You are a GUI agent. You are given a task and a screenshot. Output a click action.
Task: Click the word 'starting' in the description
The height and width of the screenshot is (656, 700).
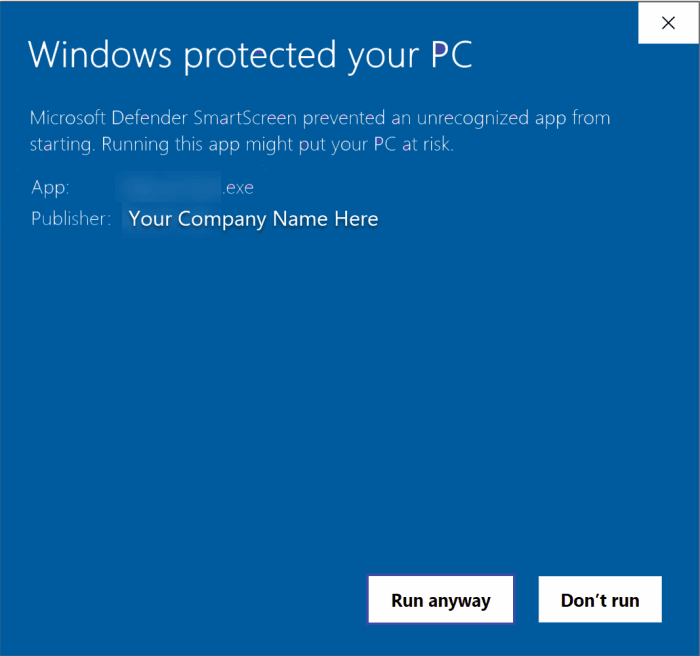pos(63,145)
